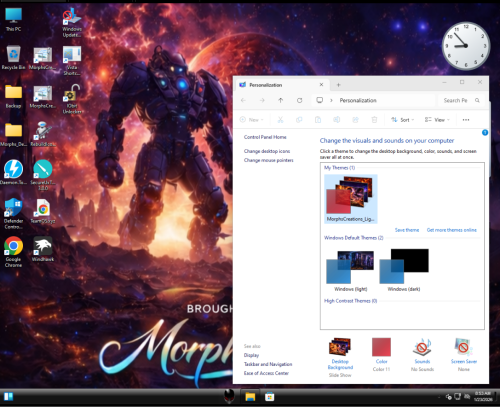Select the Windows (dark) theme thumbnail
Viewport: 500px width, 407px height.
tap(404, 270)
